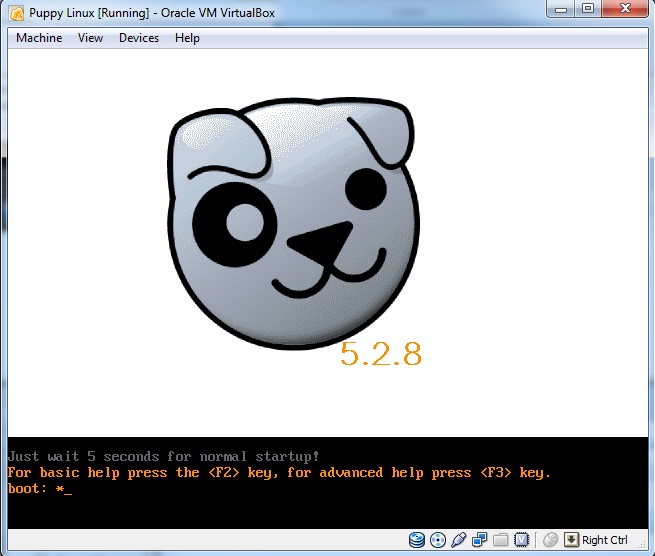This screenshot has height=556, width=655.
Task: Click the Right Ctrl host key label
Action: [x=604, y=540]
